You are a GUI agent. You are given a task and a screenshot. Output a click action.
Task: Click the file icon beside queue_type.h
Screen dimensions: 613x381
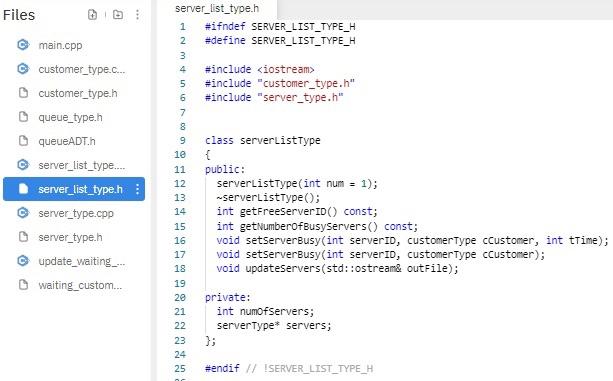23,117
